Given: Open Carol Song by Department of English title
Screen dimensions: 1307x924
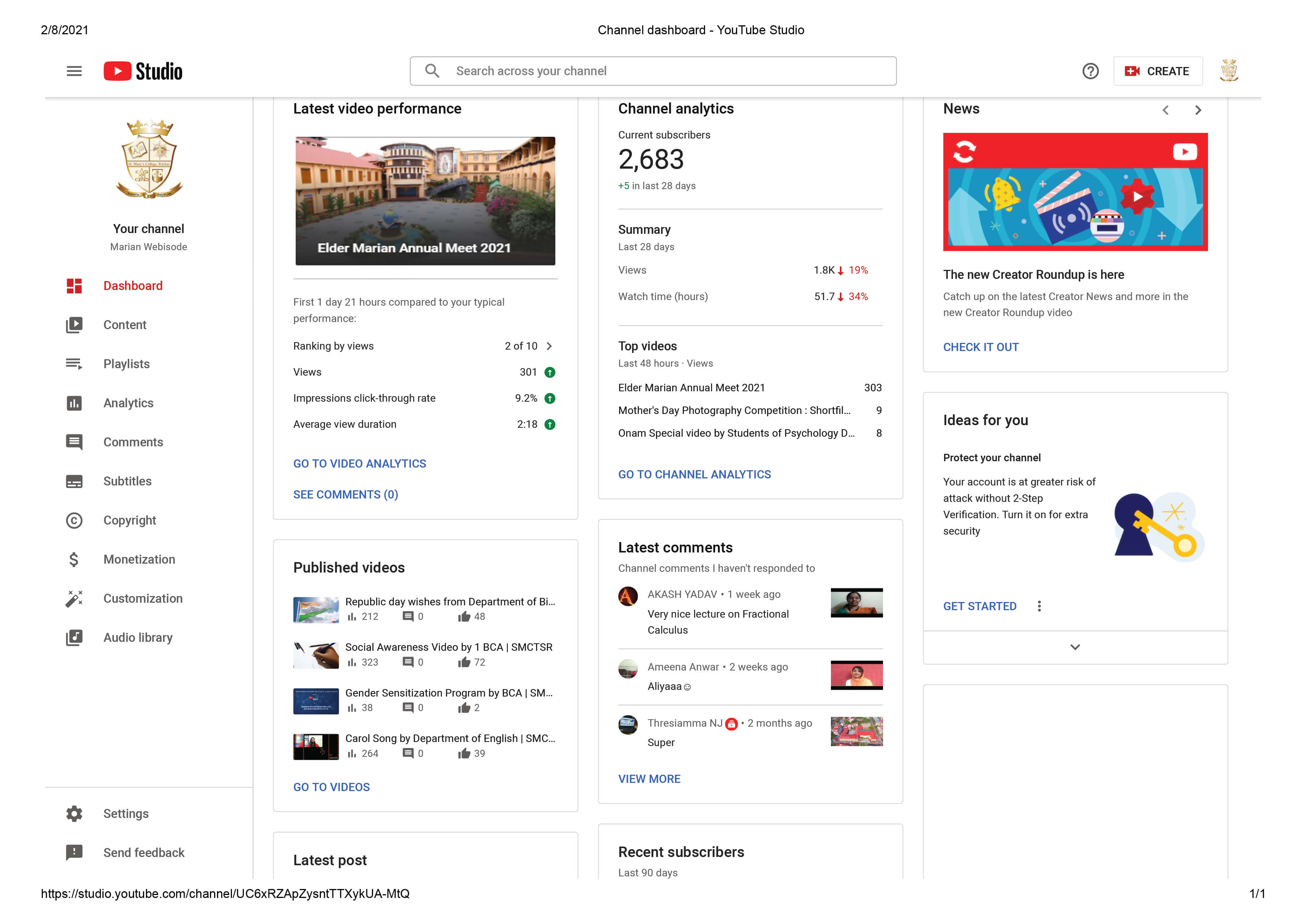Looking at the screenshot, I should point(450,738).
